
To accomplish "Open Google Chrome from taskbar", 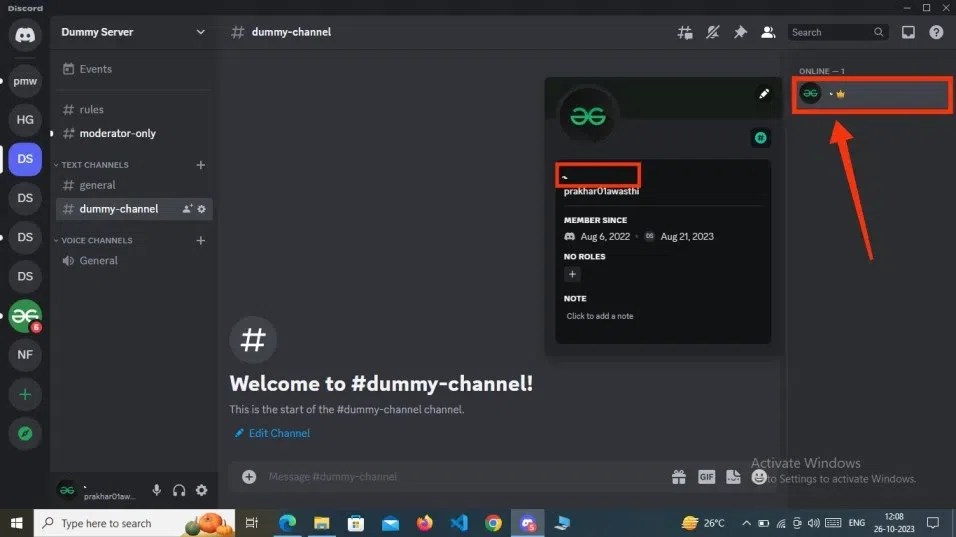I will (493, 523).
